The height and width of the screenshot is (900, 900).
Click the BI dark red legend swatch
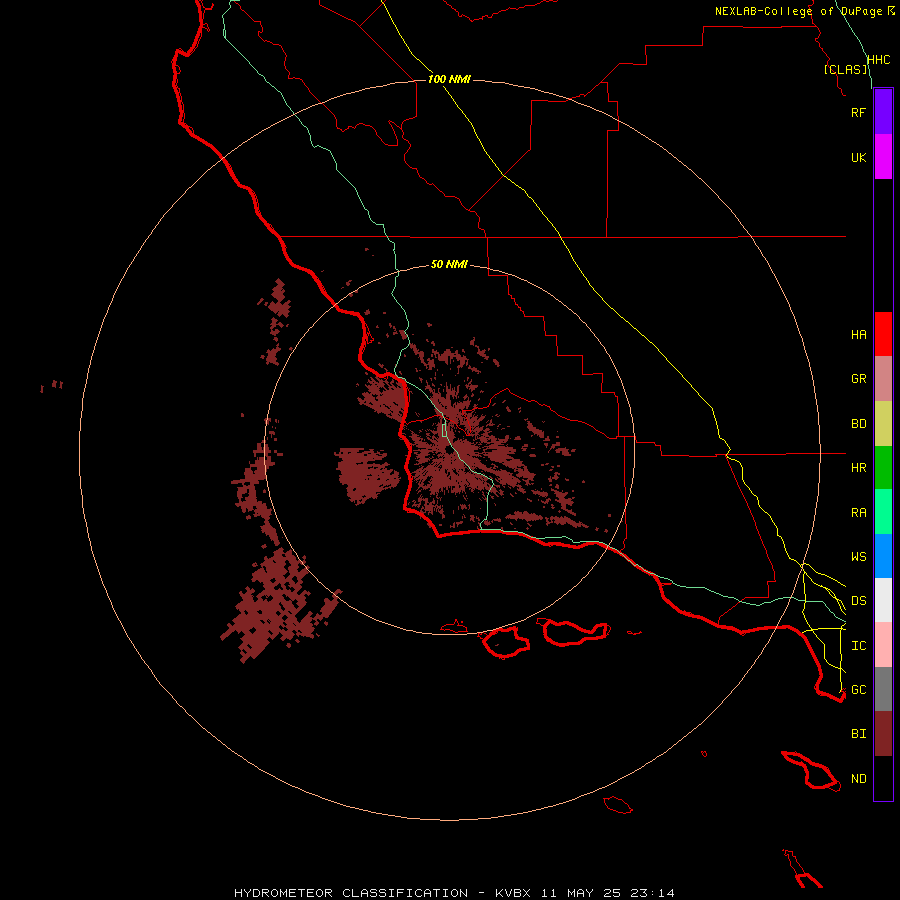pos(883,734)
